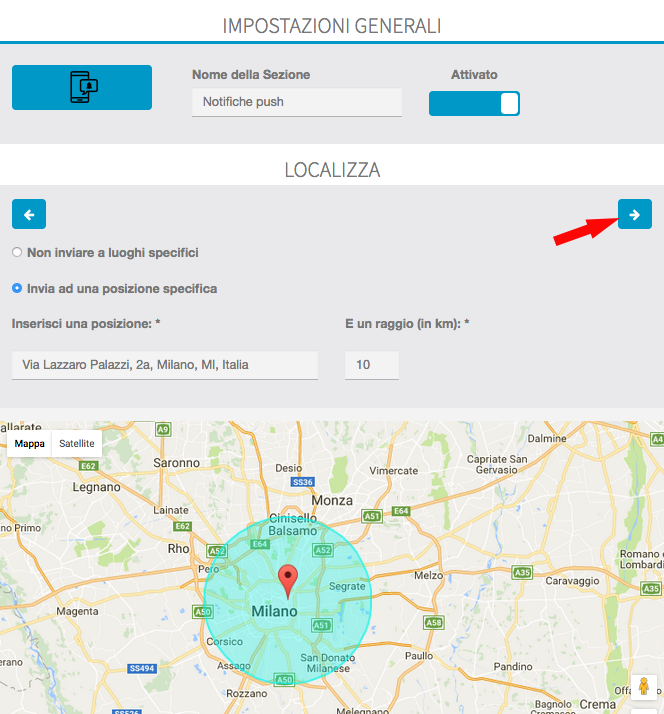Click the radius in km field
The image size is (664, 714).
tap(371, 365)
